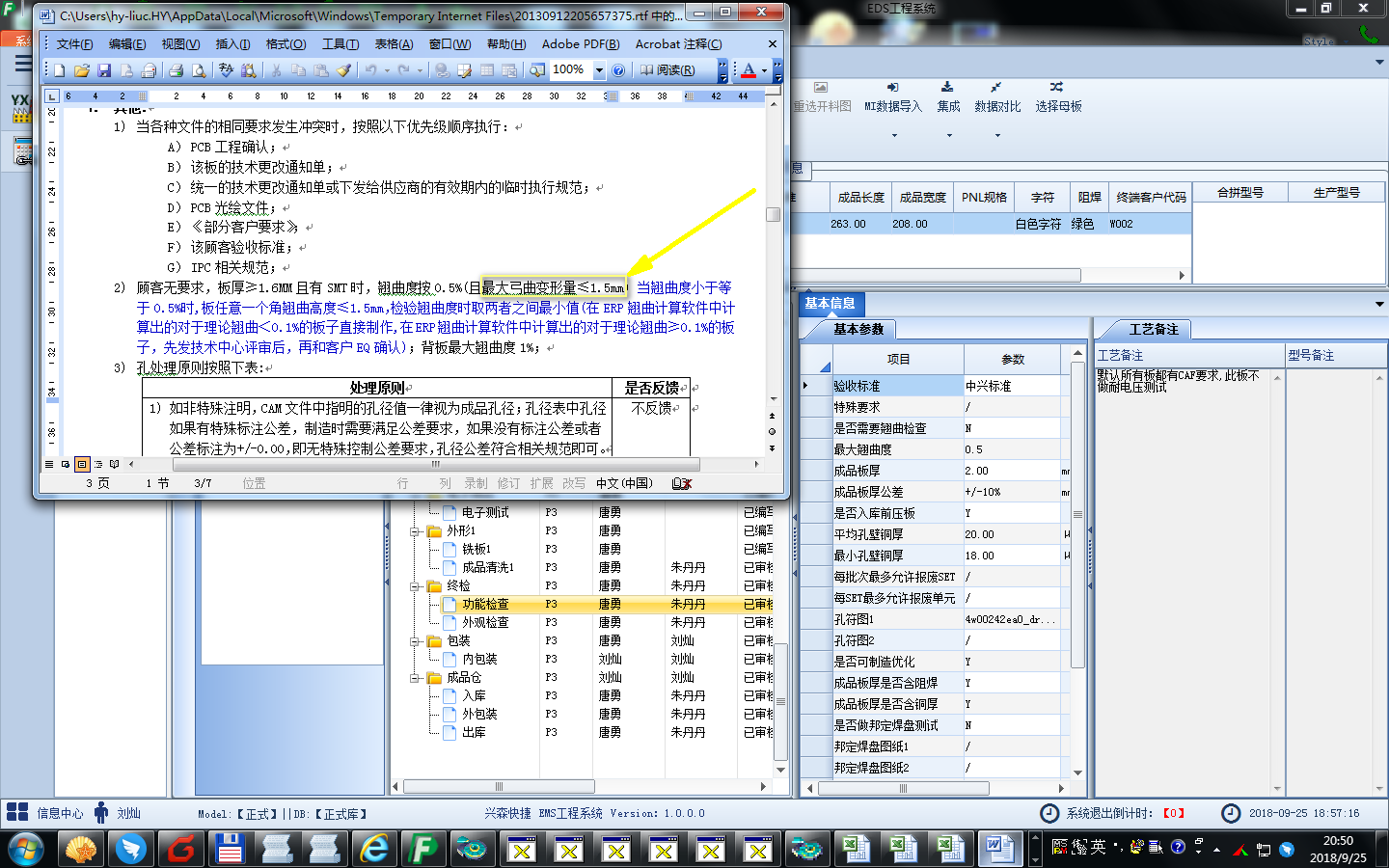Create a new blank document in Word
This screenshot has height=868, width=1389.
[60, 70]
